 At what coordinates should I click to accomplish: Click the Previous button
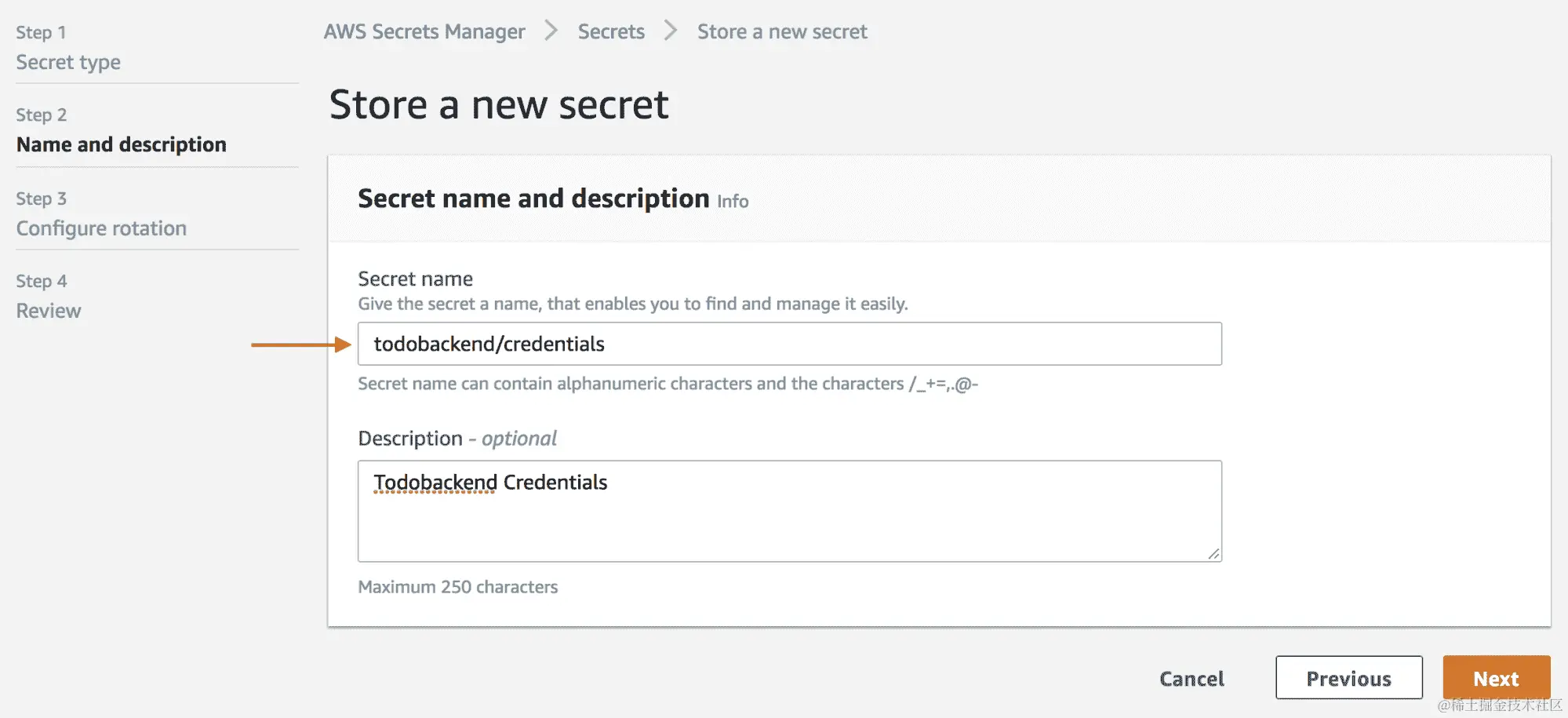point(1348,678)
